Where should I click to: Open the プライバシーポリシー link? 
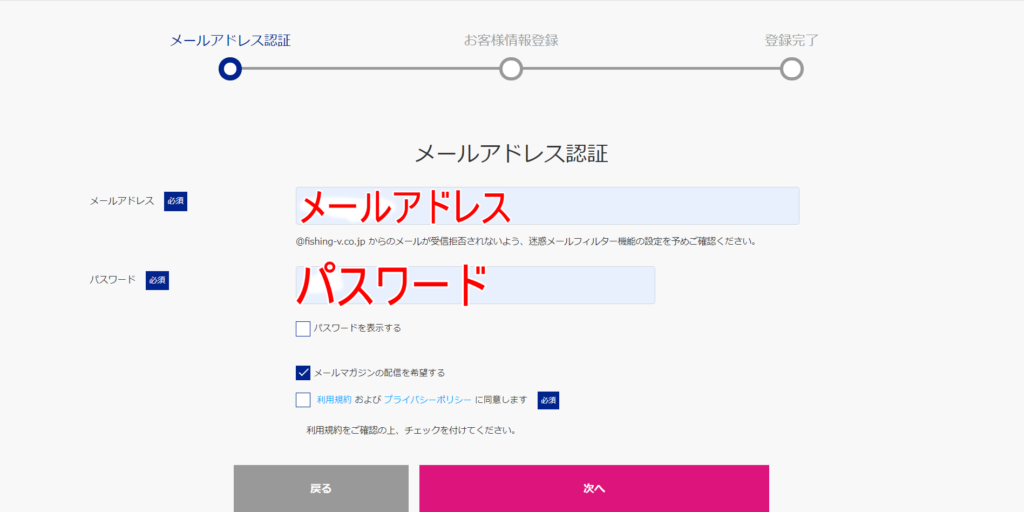(428, 400)
